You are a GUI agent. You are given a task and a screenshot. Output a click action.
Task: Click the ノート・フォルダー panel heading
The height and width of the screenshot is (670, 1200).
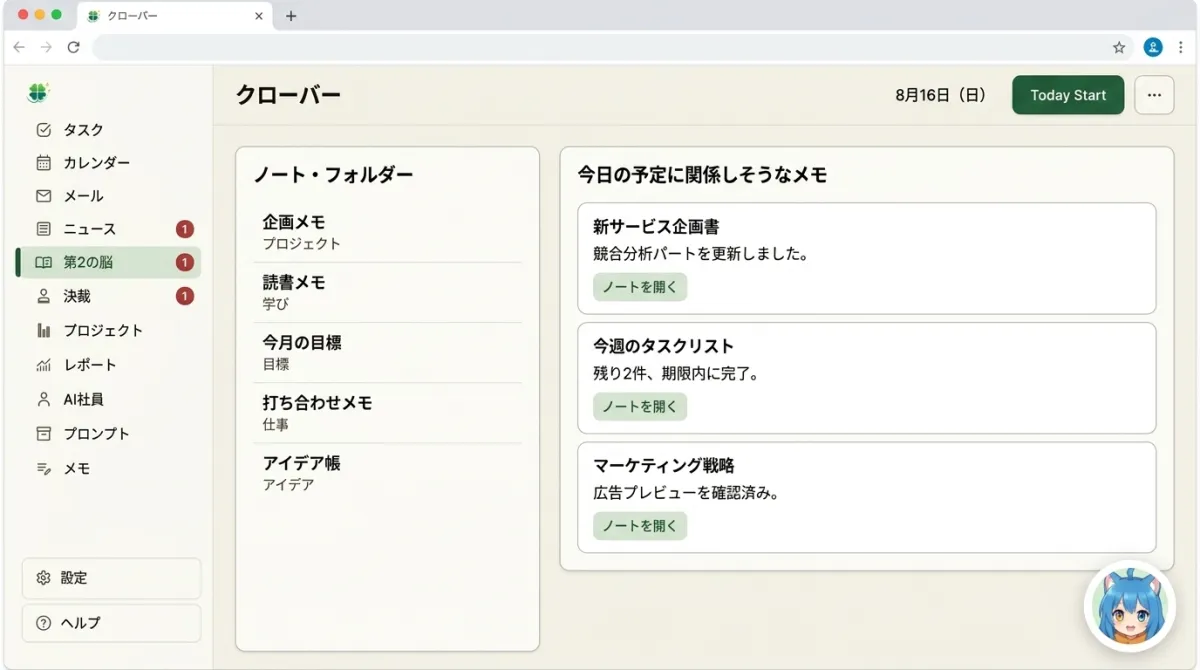[333, 175]
